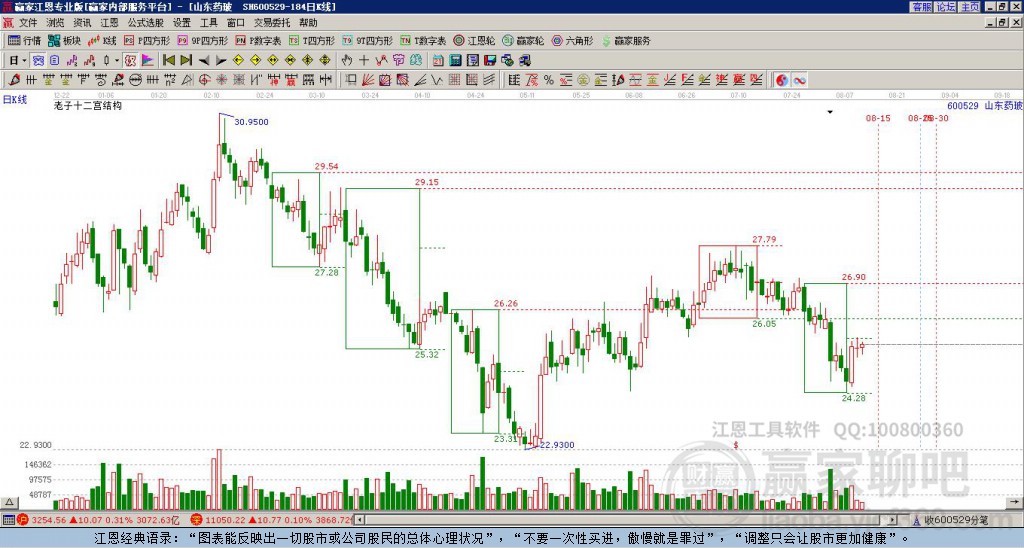Open the 浏览 menu
Screen dimensions: 1024x548
click(x=55, y=23)
